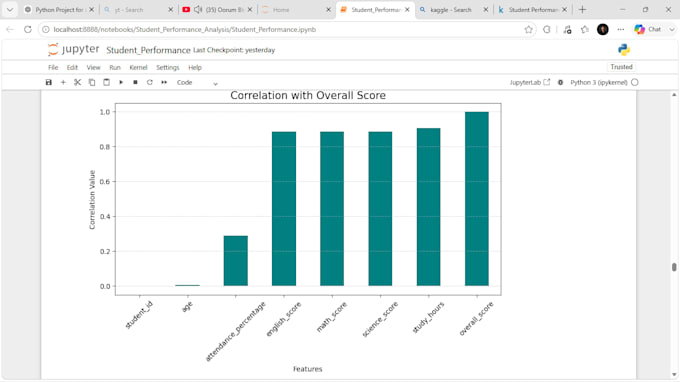Open the Kernel menu
Screen dimensions: 680x382
click(x=138, y=68)
